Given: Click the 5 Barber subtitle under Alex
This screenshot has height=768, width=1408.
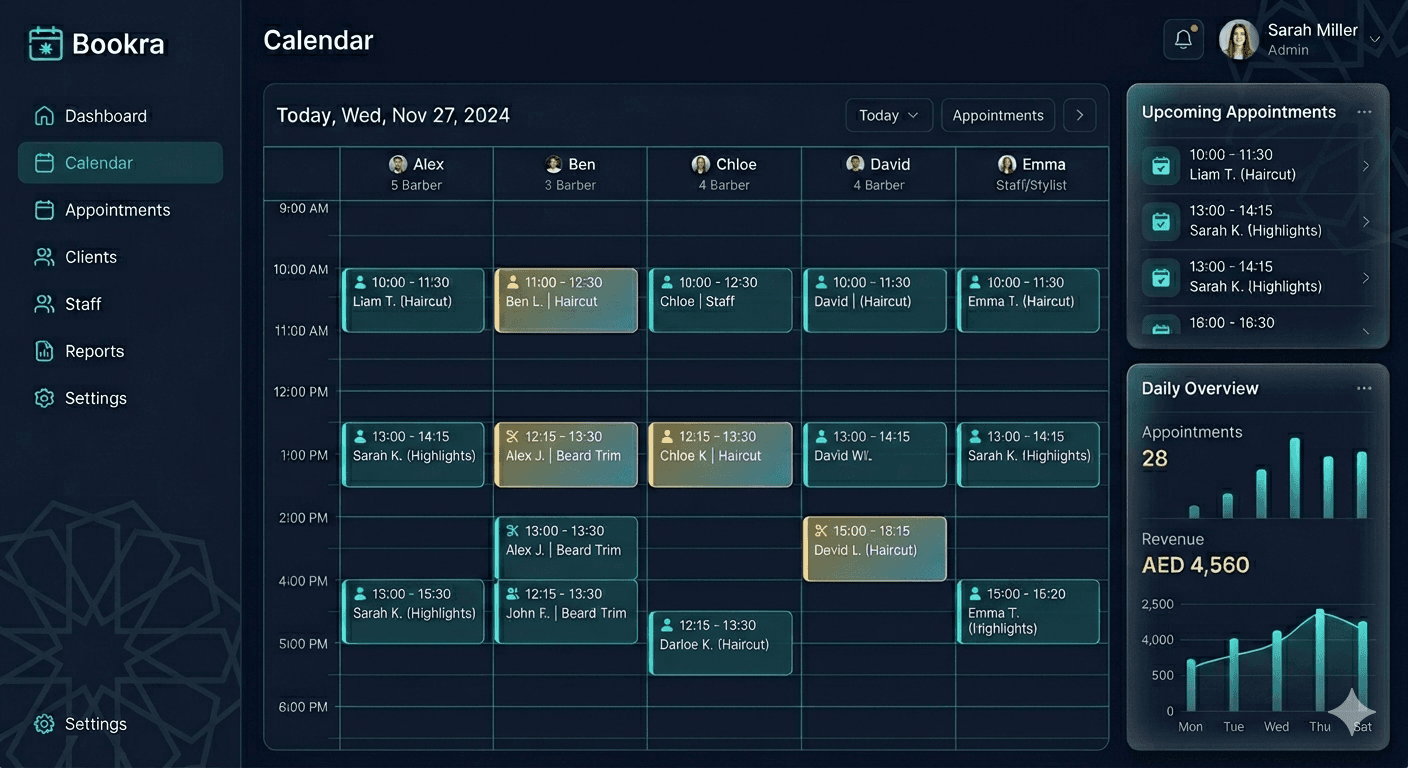Looking at the screenshot, I should [x=416, y=185].
